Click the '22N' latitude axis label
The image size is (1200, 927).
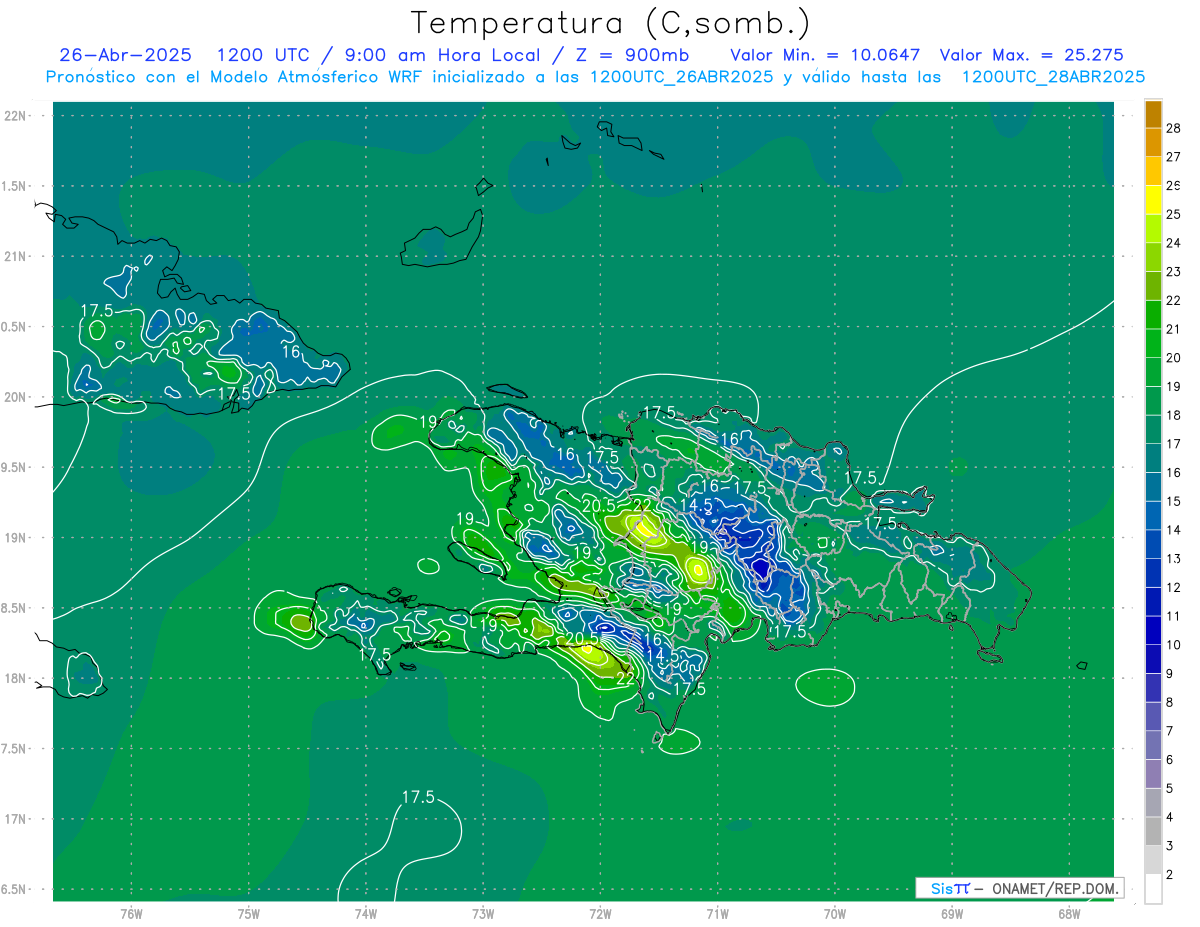15,115
